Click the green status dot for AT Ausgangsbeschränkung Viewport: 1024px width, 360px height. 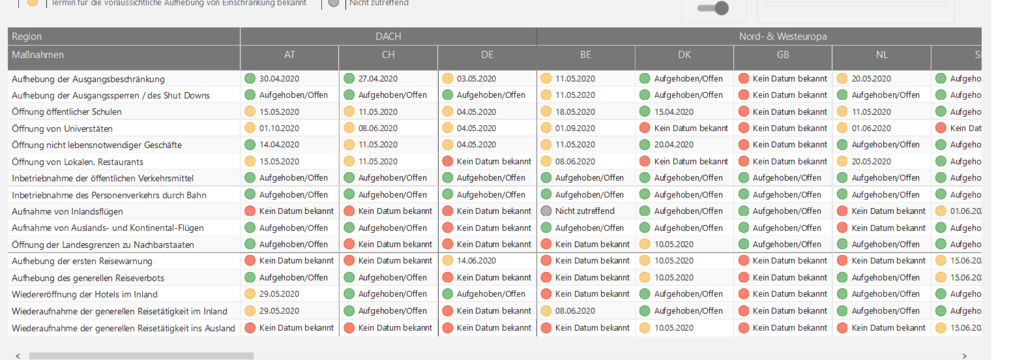click(249, 78)
